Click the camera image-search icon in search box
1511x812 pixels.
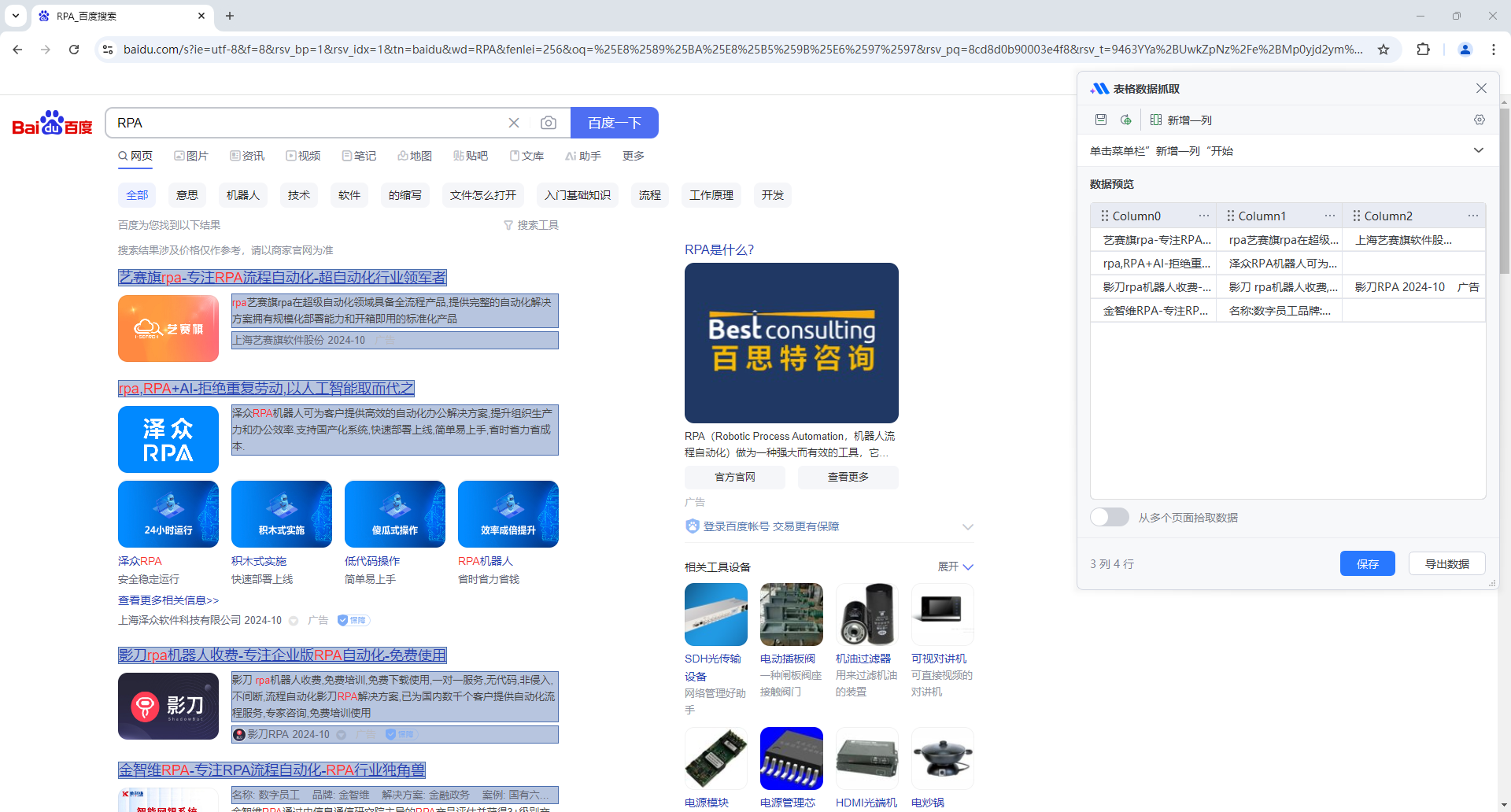point(549,123)
